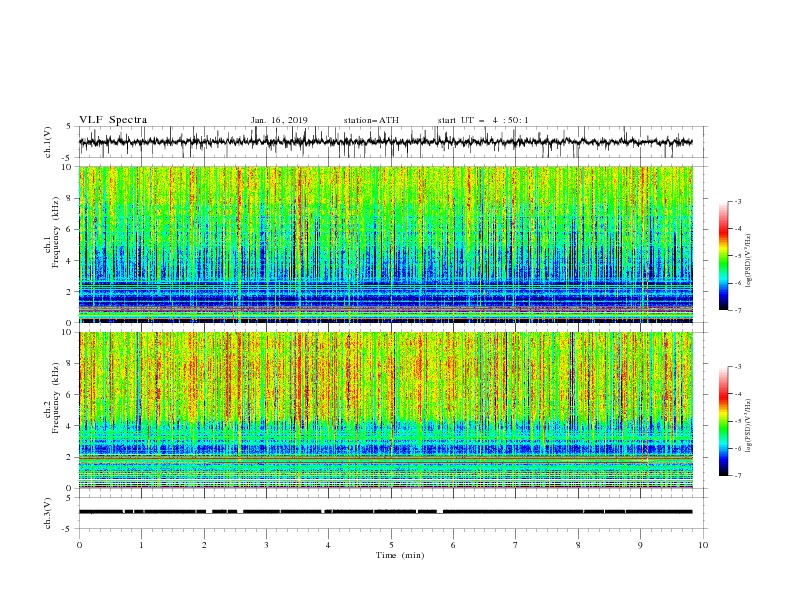
Task: Click time axis tick label "8"
Action: [578, 545]
